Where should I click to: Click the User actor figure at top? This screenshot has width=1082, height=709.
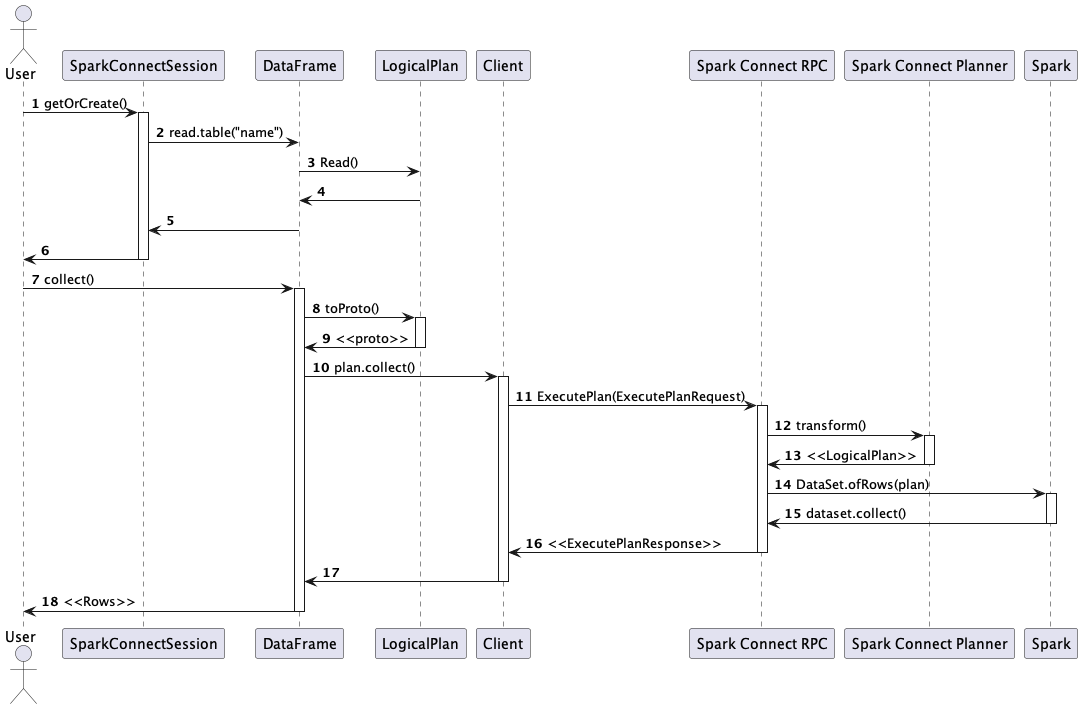coord(23,35)
